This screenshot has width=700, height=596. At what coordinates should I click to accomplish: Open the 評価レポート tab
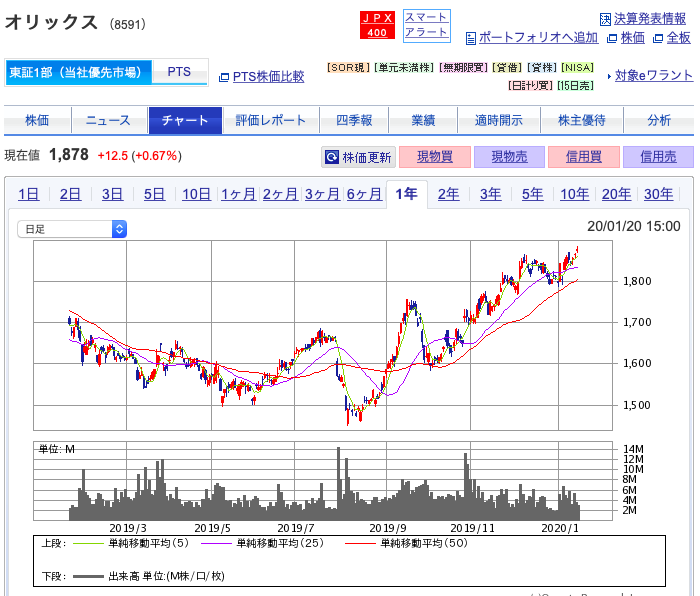point(271,120)
